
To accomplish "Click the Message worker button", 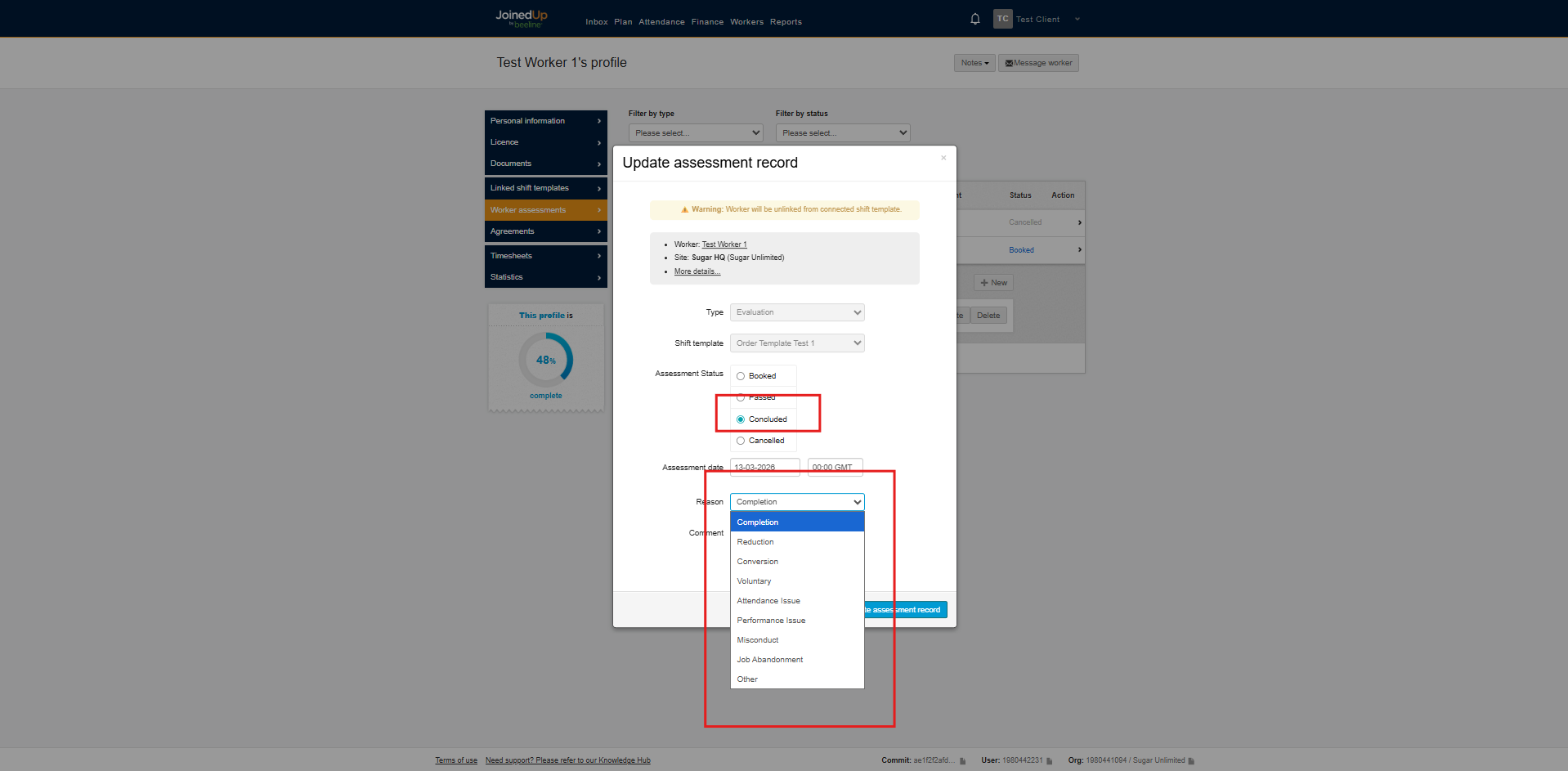I will pyautogui.click(x=1038, y=63).
